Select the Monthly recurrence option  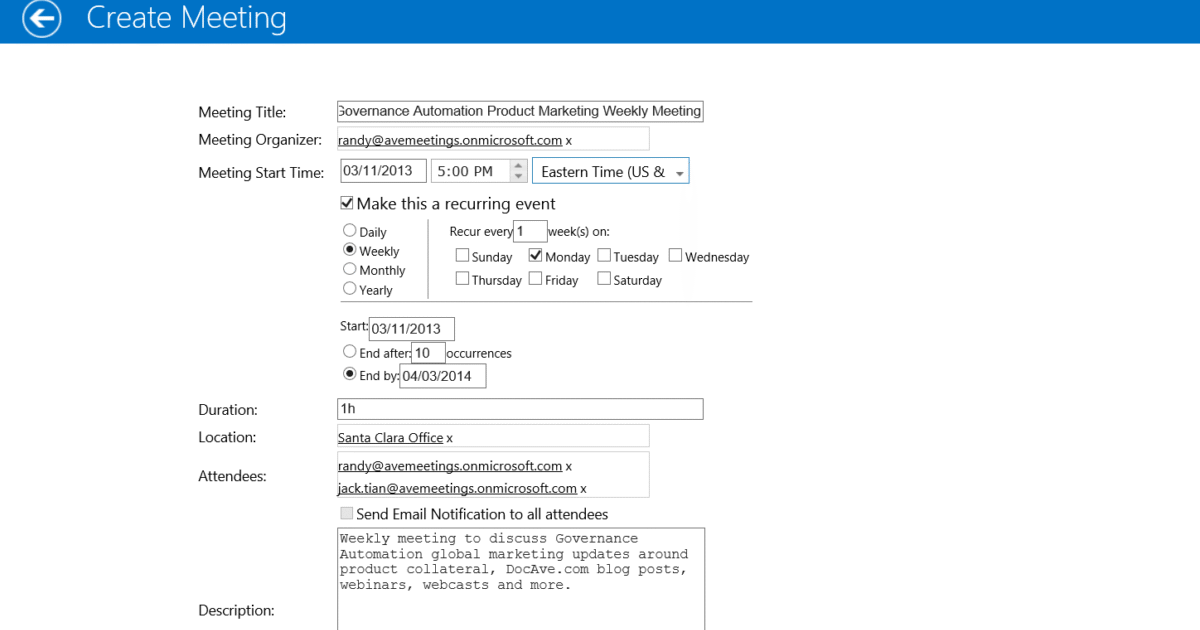coord(350,269)
